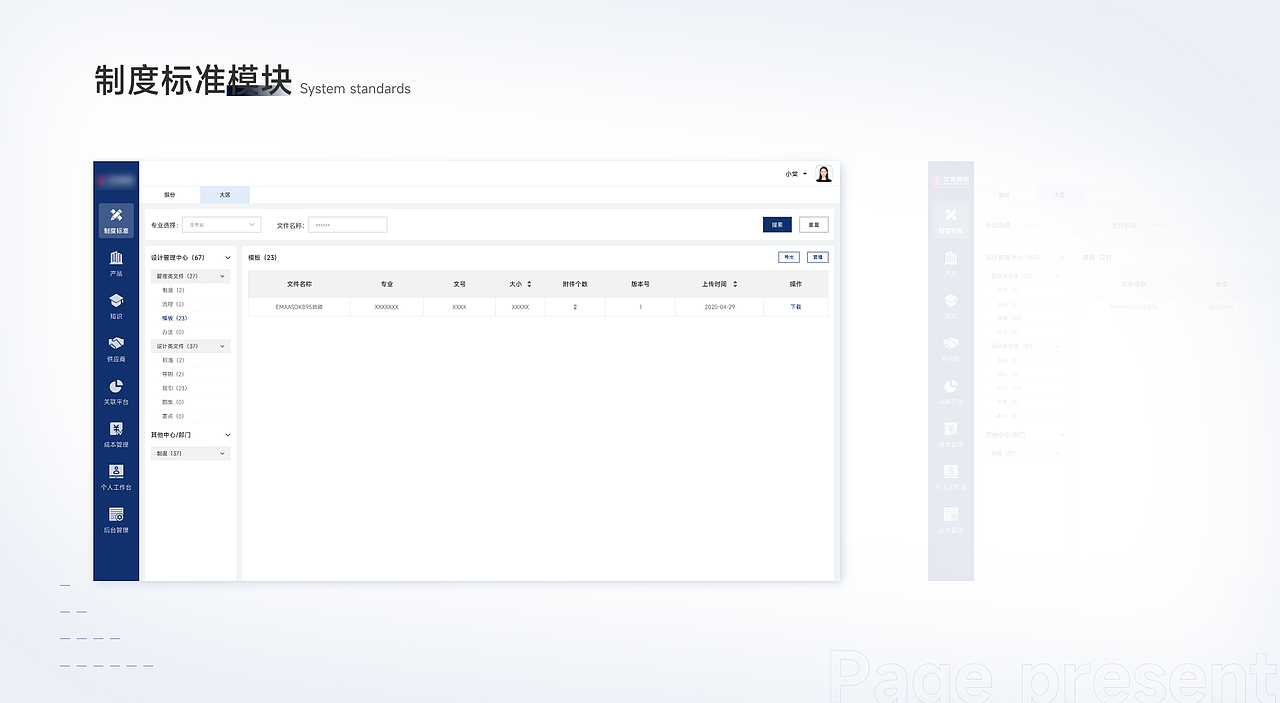Open 成本管理 yen icon in sidebar
1280x703 pixels.
(x=116, y=435)
